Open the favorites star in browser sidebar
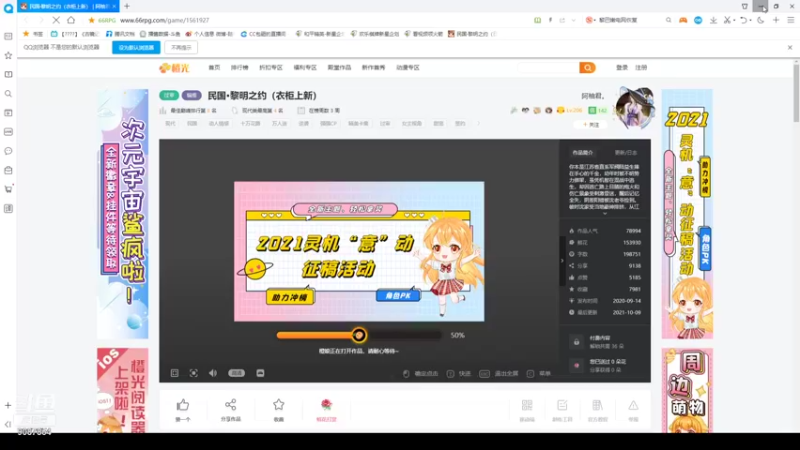This screenshot has height=450, width=800. 8,55
